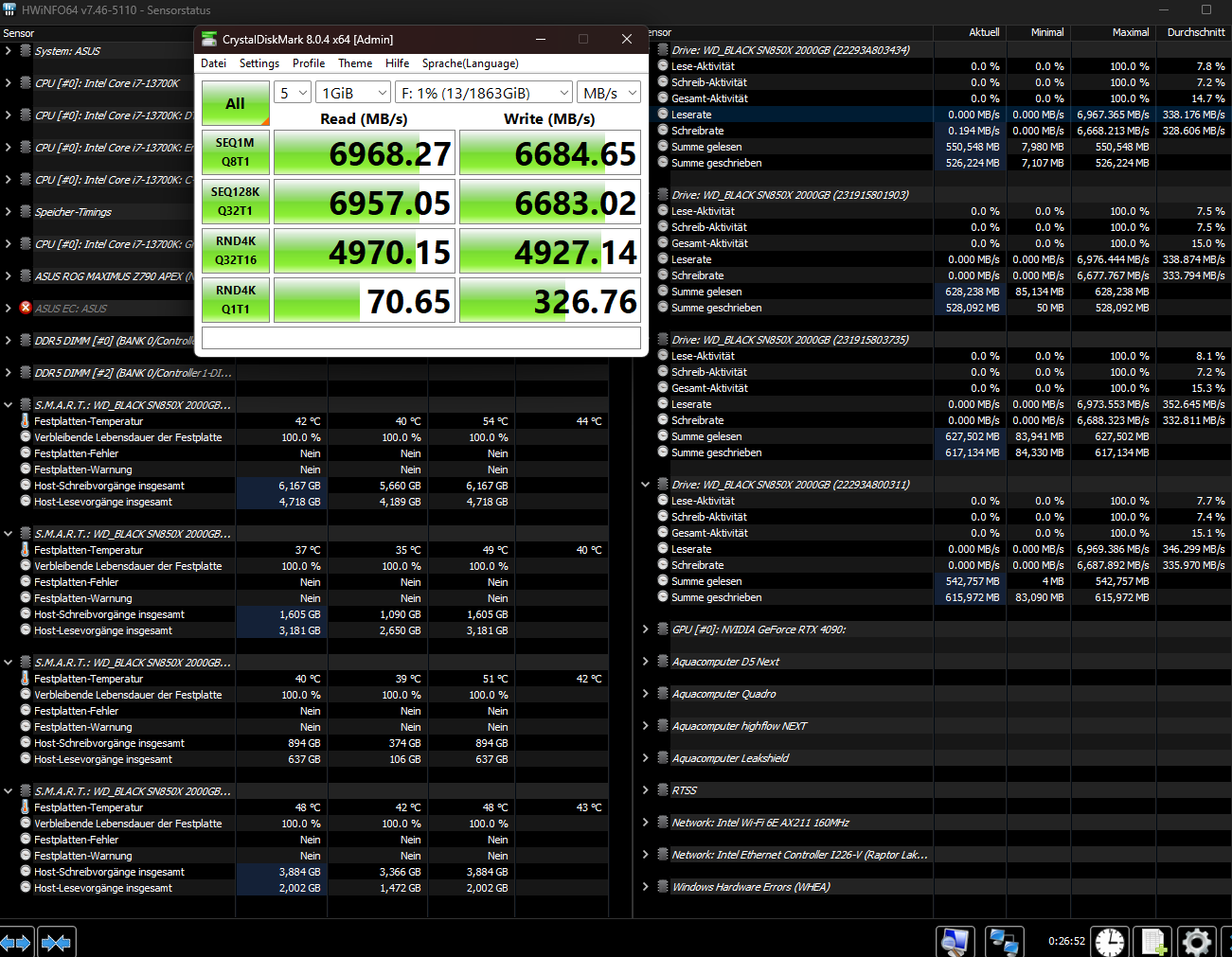Click the sensor icon beside Aquacomputer D5 Next
The image size is (1232, 957).
tap(663, 662)
